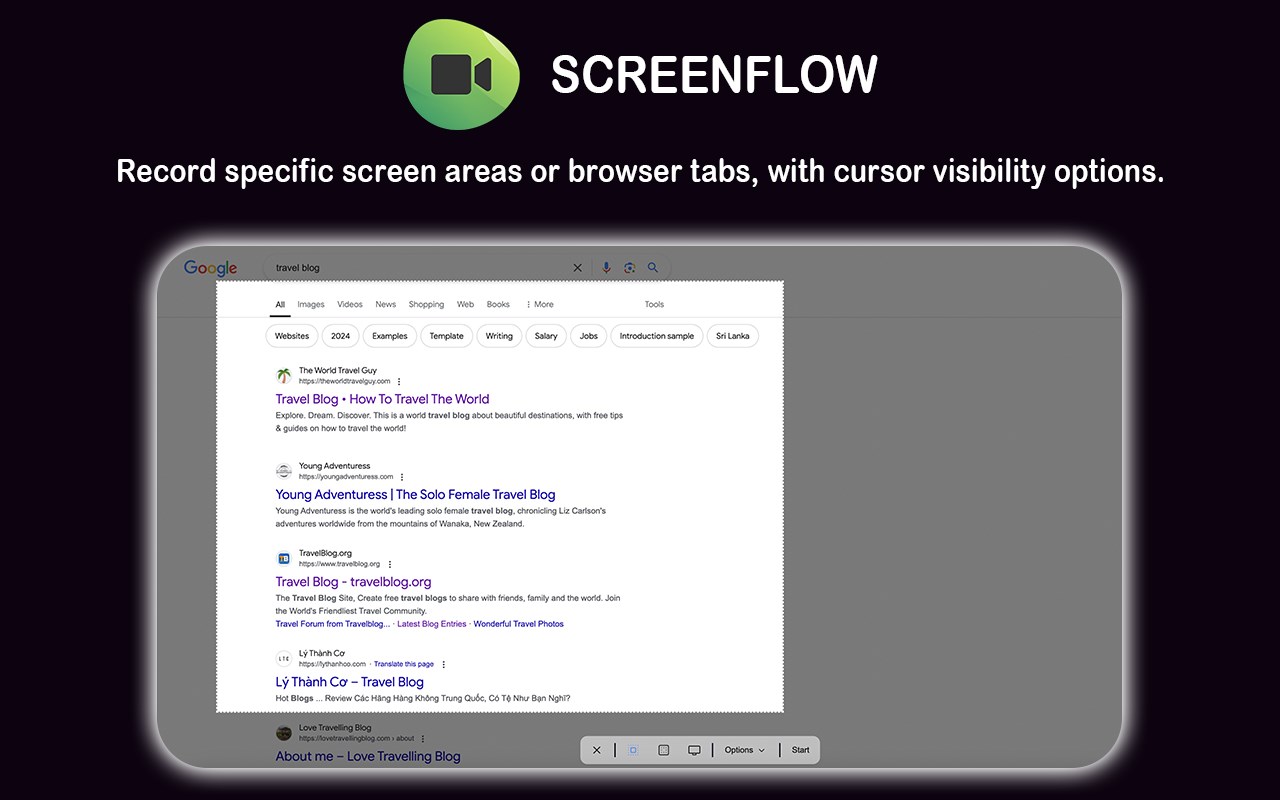Viewport: 1280px width, 800px height.
Task: Select the Websites filter chip
Action: coord(292,336)
